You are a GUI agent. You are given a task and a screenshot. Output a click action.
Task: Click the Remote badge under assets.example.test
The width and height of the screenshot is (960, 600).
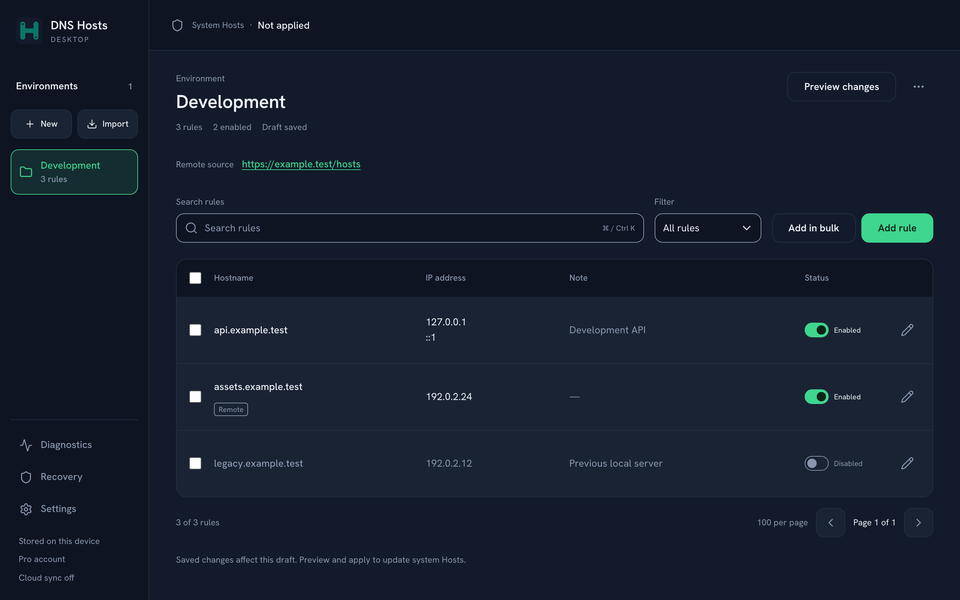pyautogui.click(x=231, y=410)
